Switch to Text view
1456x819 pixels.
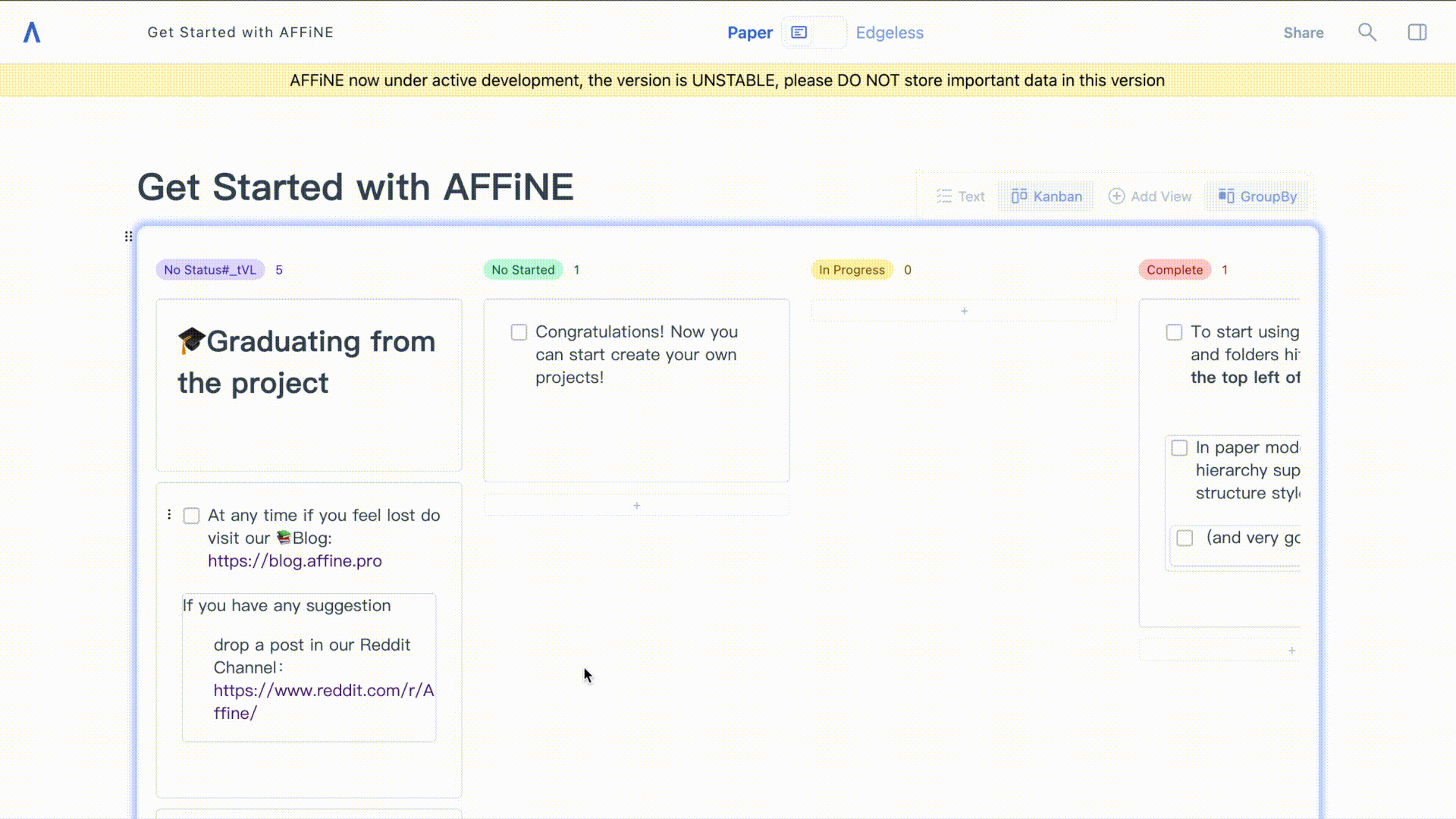coord(960,196)
